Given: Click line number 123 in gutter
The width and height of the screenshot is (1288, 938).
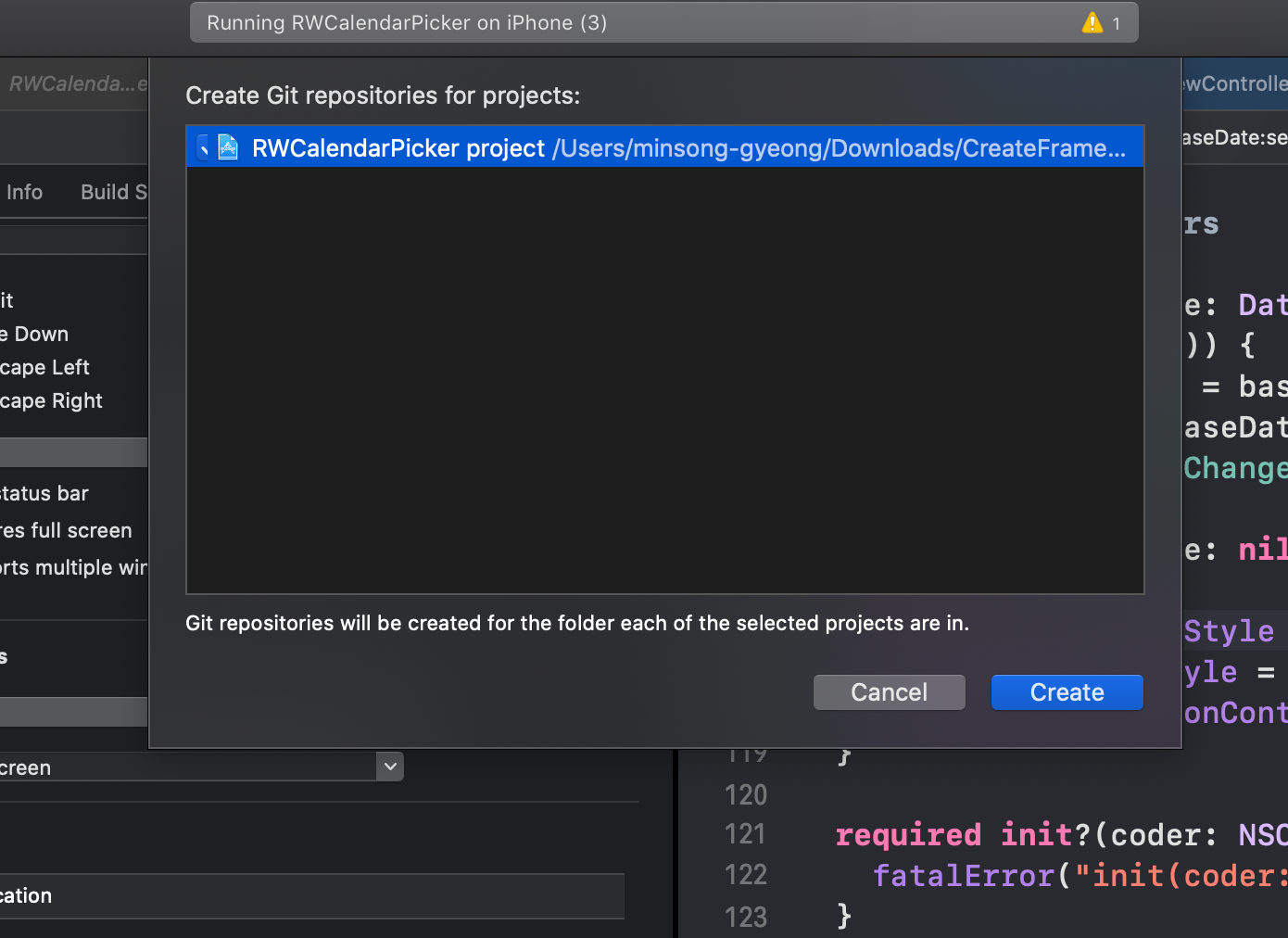Looking at the screenshot, I should [x=745, y=917].
